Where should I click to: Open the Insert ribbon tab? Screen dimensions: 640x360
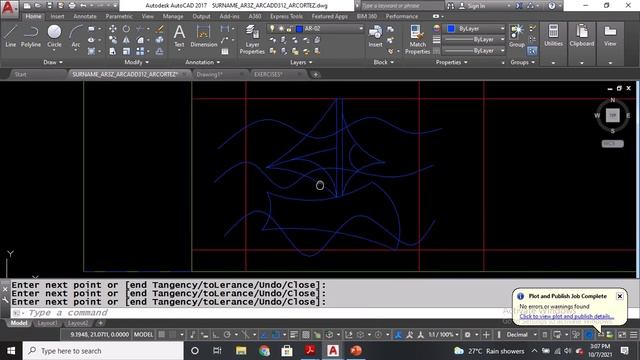[x=57, y=16]
